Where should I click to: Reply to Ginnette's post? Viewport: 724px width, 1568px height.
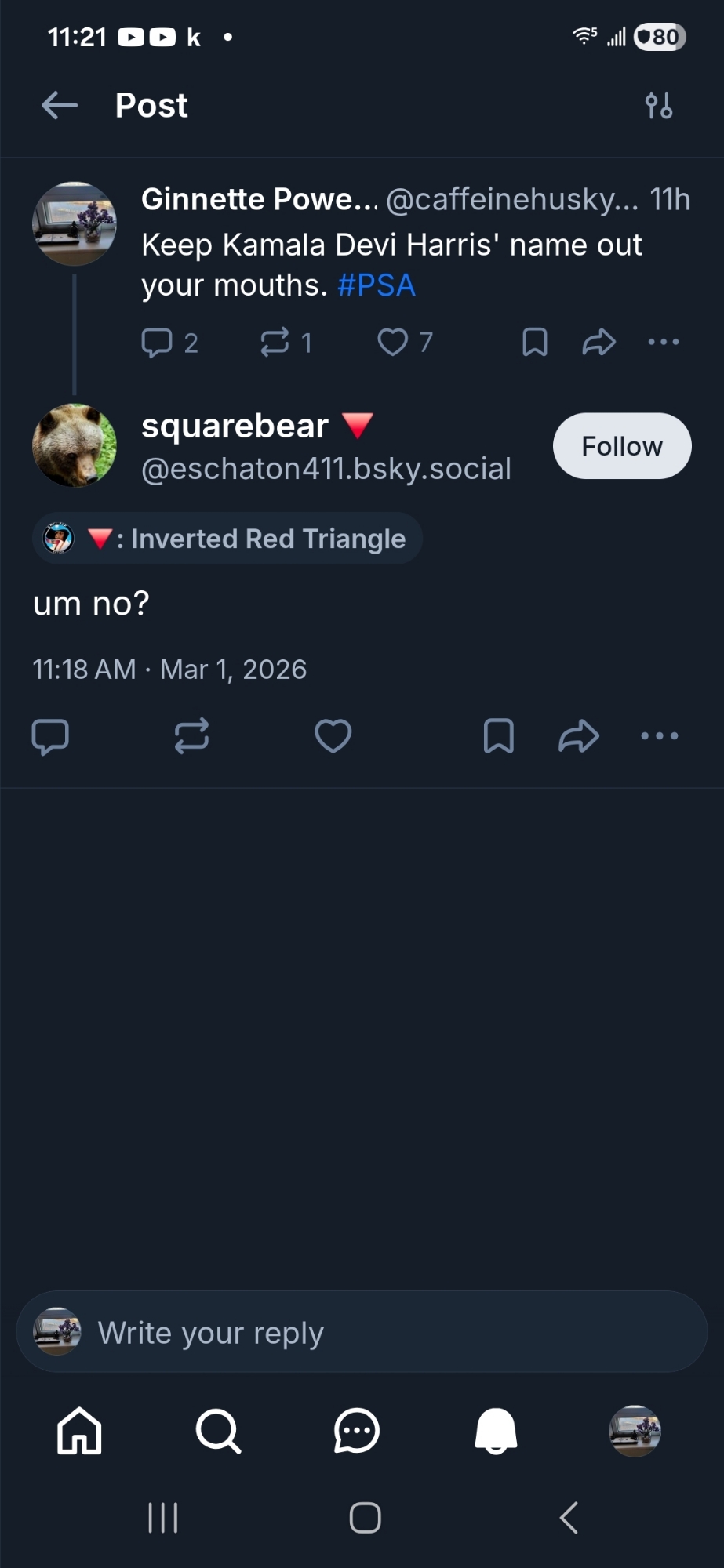tap(157, 343)
